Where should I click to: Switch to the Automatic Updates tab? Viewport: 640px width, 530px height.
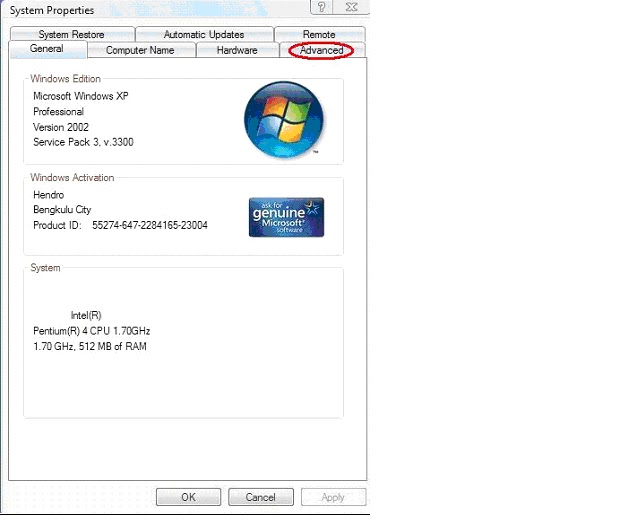pos(204,34)
